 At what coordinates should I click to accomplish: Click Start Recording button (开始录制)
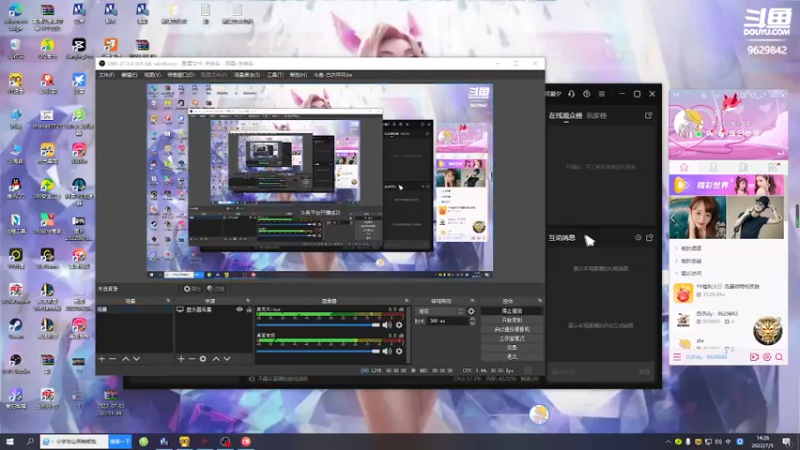click(511, 320)
